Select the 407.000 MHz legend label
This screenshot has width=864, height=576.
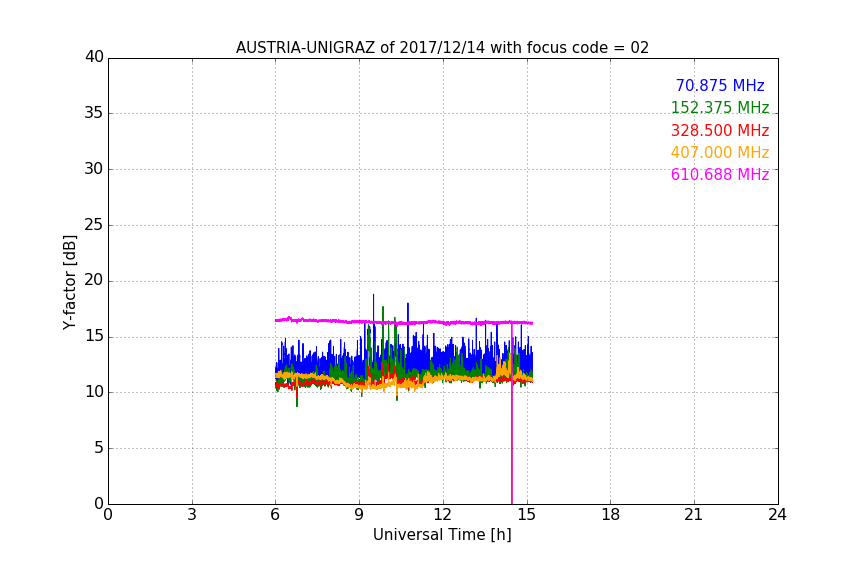coord(720,152)
